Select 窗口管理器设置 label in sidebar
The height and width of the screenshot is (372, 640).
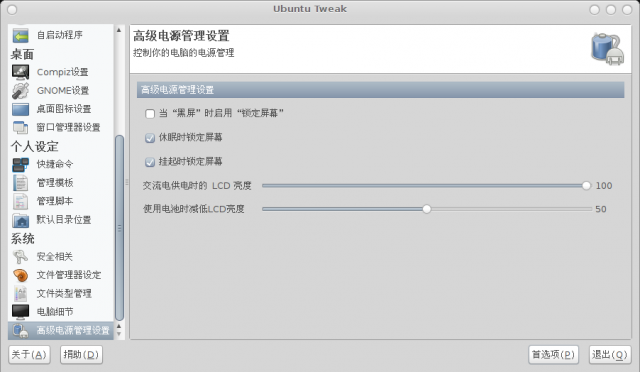pyautogui.click(x=69, y=127)
